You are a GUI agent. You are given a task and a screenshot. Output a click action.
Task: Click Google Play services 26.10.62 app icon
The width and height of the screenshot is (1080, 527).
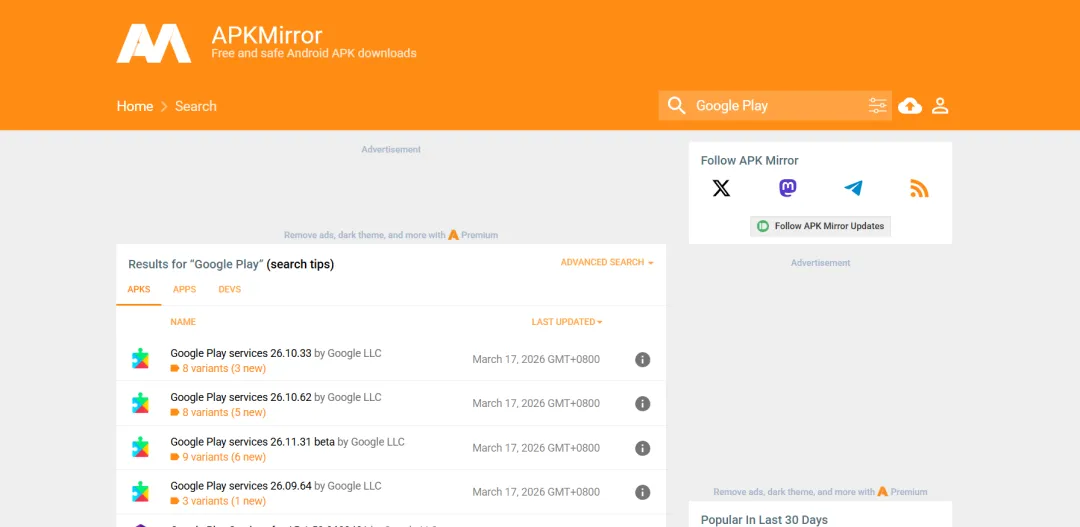141,403
